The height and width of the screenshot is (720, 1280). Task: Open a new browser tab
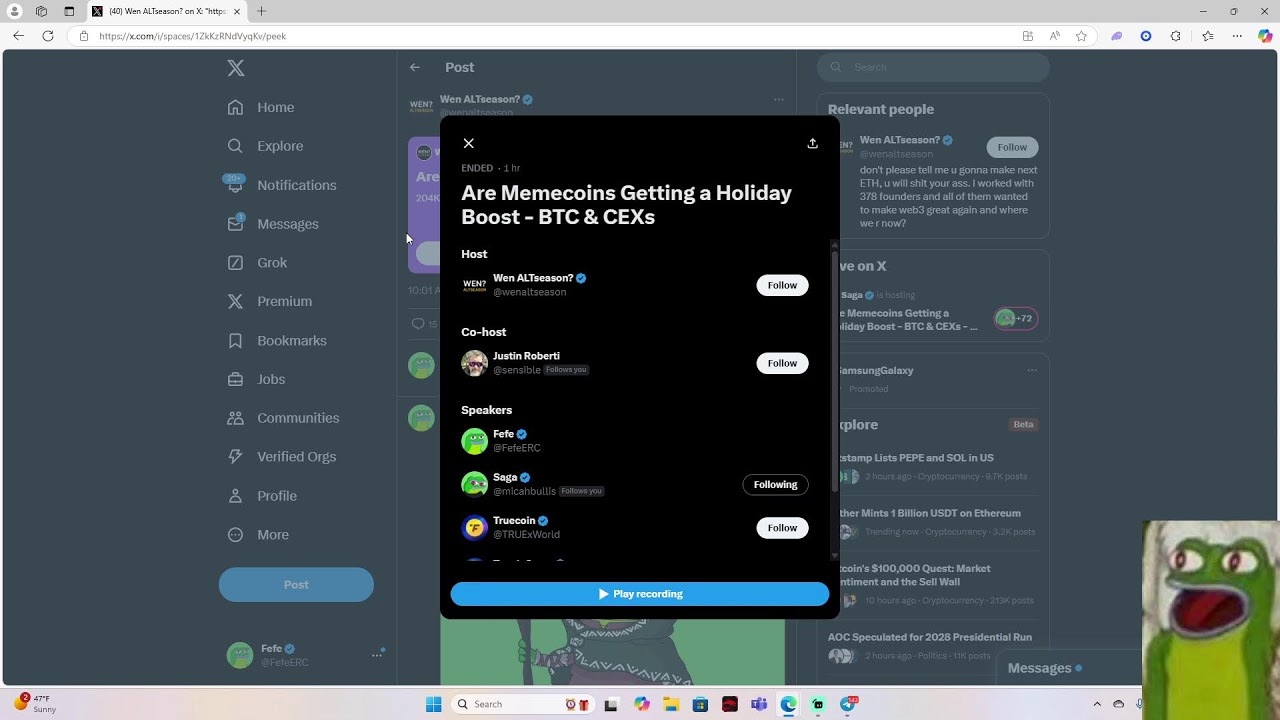(x=261, y=11)
